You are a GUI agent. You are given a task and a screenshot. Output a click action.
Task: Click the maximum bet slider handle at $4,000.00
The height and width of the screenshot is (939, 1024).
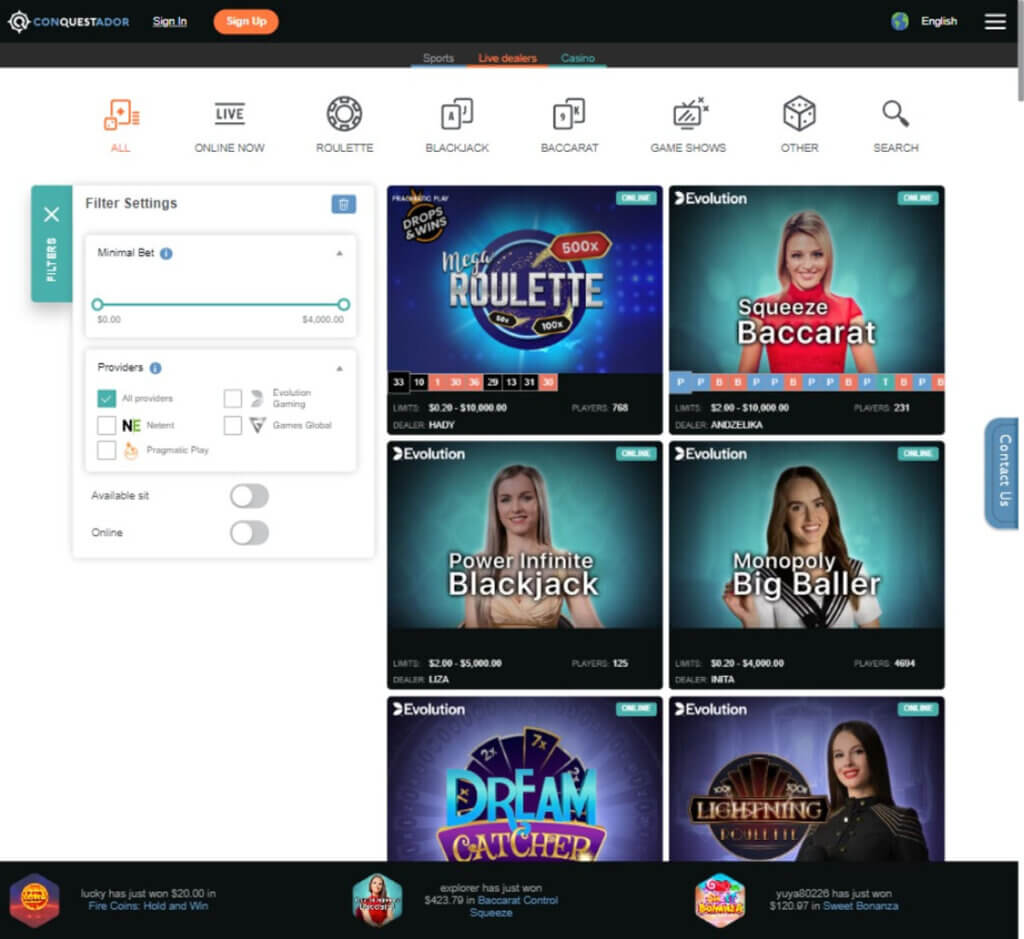click(x=344, y=304)
